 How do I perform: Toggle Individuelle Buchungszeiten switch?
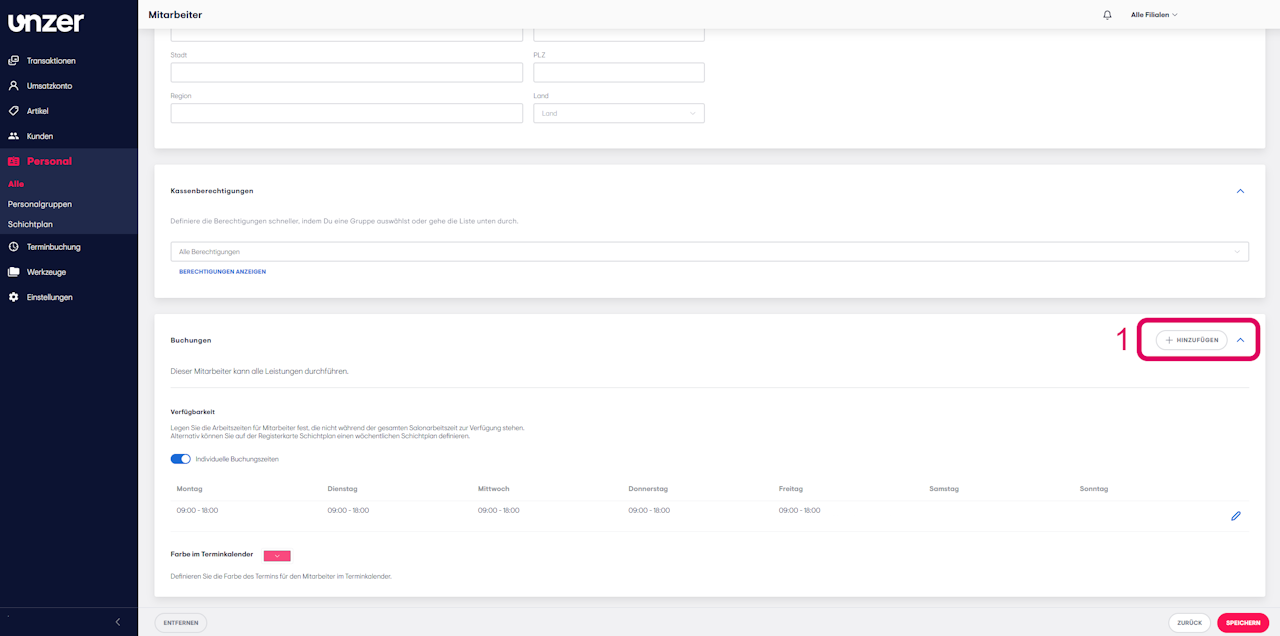pyautogui.click(x=181, y=459)
